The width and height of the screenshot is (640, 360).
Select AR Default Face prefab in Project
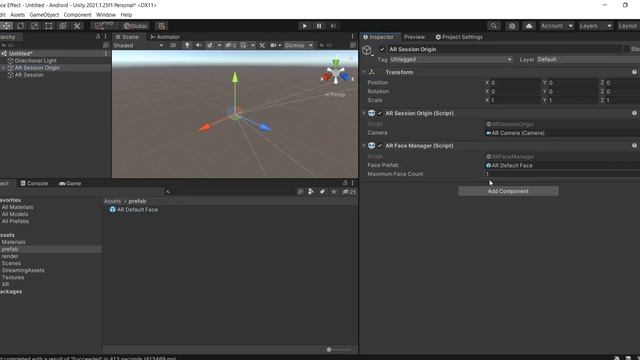point(133,209)
